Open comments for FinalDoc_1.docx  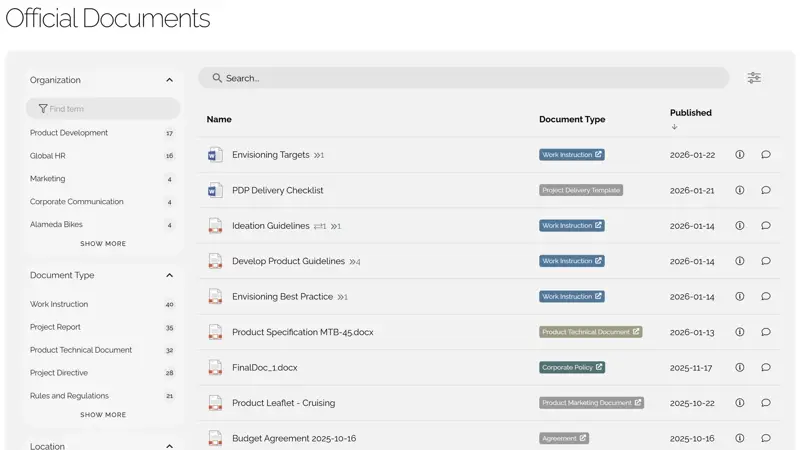766,367
